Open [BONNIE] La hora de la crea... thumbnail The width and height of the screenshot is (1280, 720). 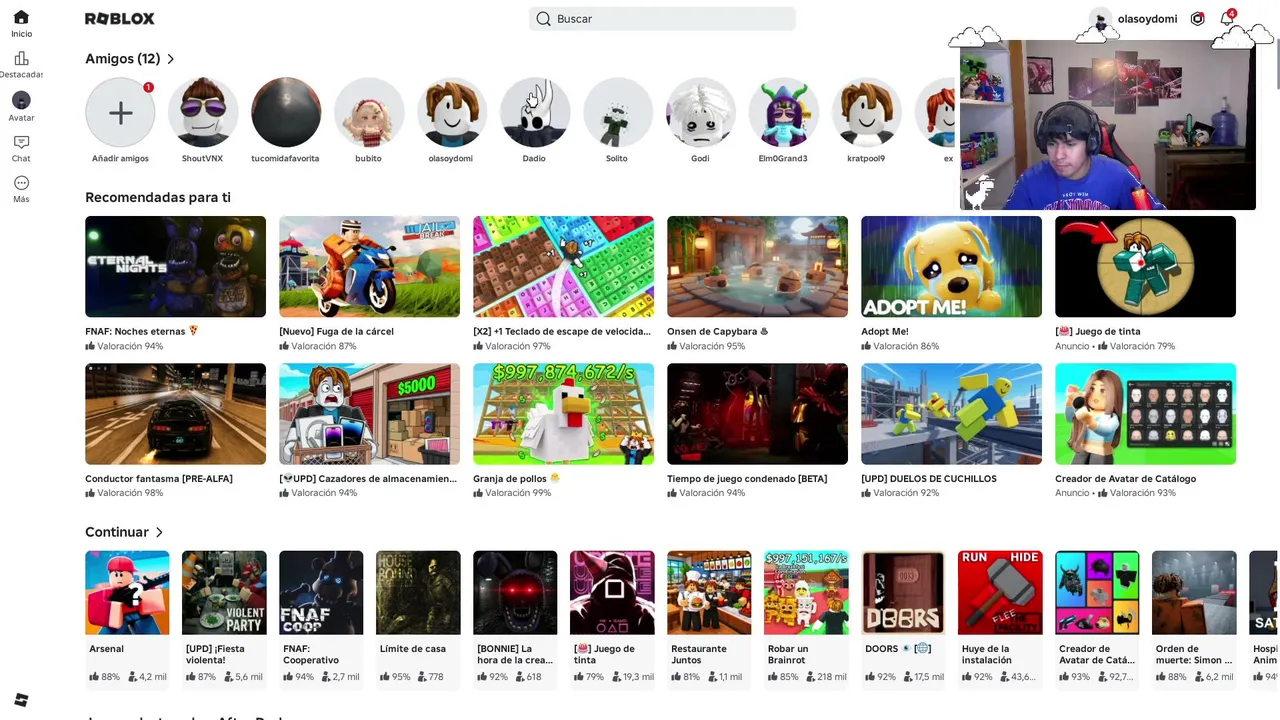[515, 592]
